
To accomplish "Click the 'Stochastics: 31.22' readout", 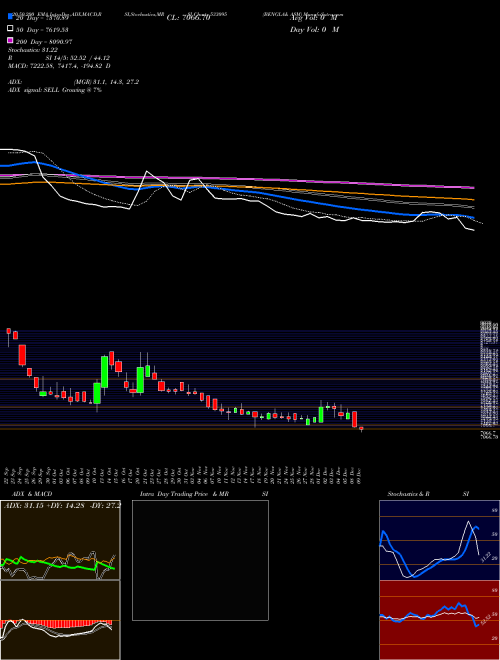I will 32,50.
